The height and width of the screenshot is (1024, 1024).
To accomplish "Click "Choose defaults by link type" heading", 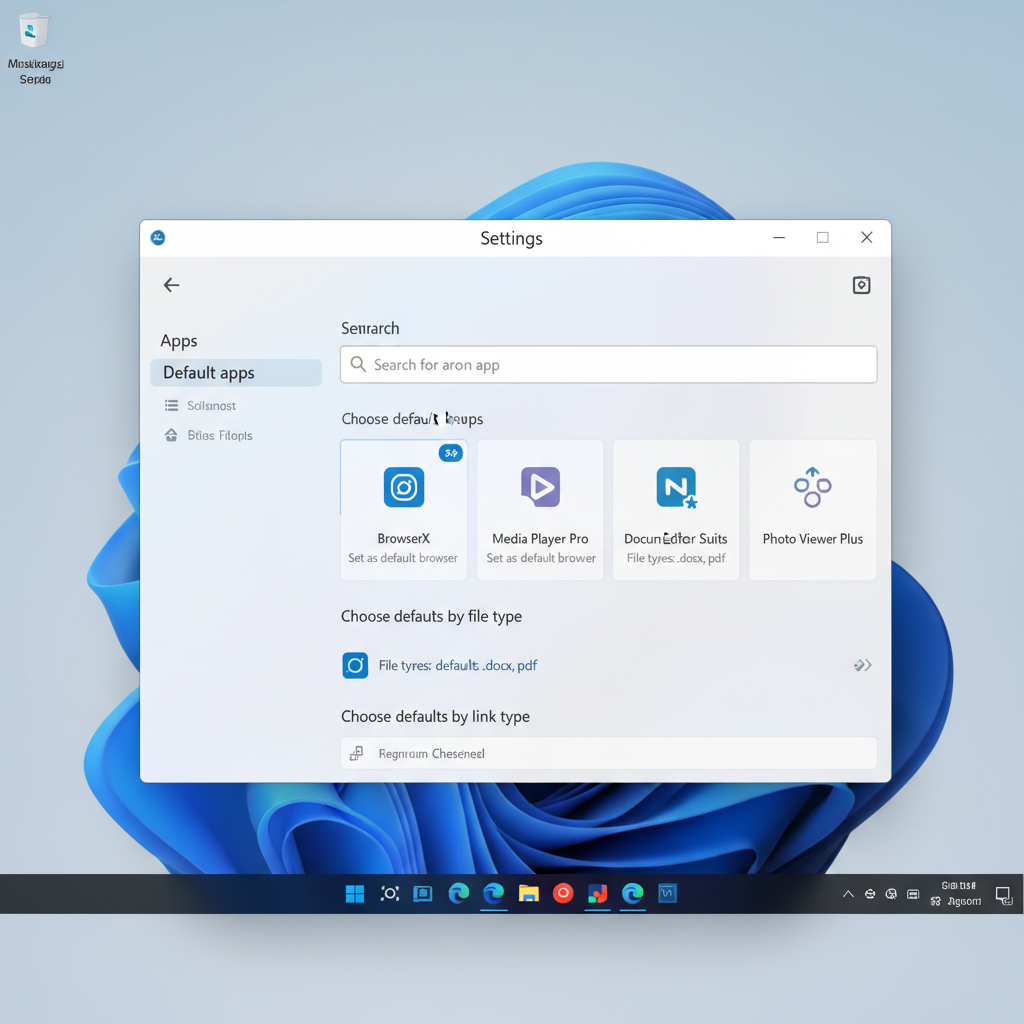I will click(435, 717).
